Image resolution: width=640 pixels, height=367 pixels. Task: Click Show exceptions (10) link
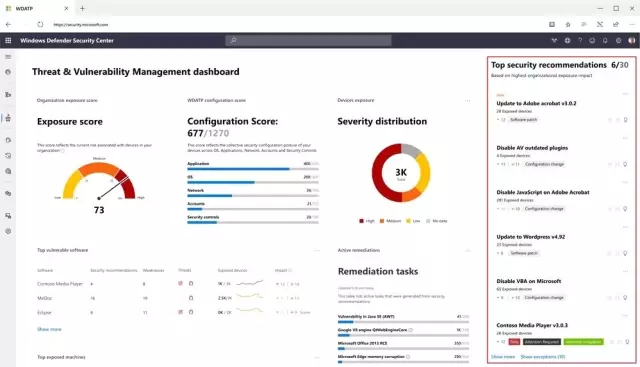543,357
